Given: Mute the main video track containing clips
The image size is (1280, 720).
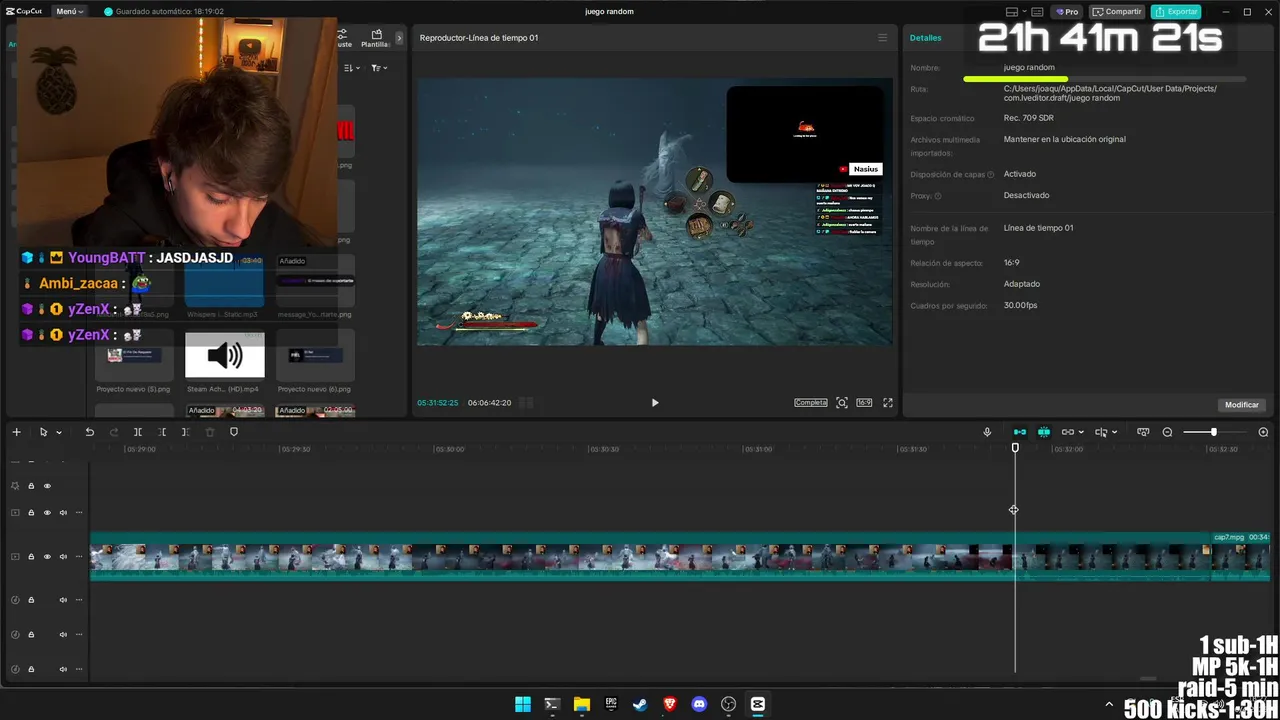Looking at the screenshot, I should point(63,557).
